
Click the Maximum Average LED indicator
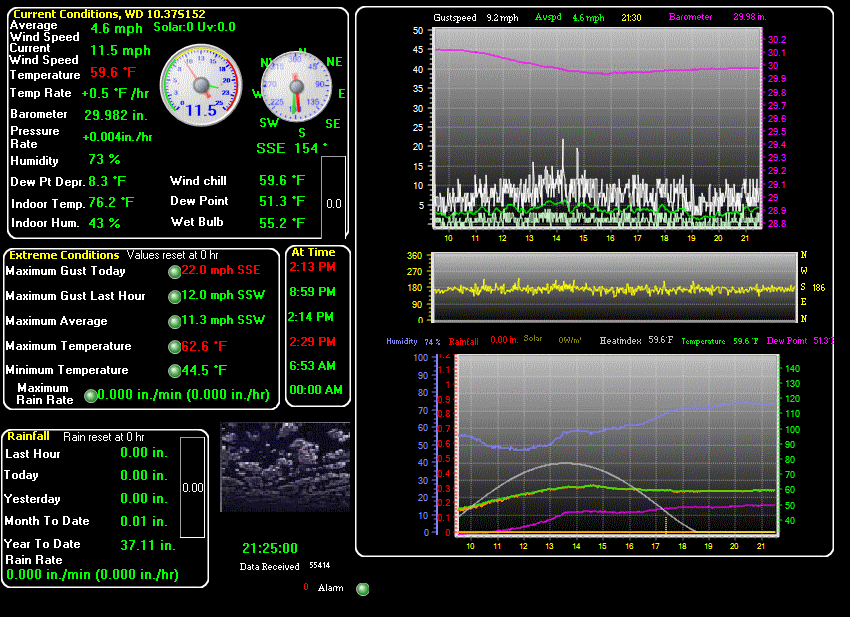click(174, 322)
